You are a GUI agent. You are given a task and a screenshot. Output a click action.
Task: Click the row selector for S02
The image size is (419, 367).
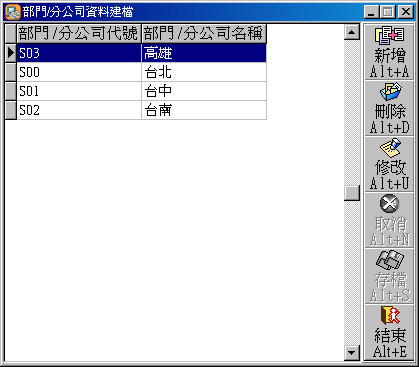point(11,110)
